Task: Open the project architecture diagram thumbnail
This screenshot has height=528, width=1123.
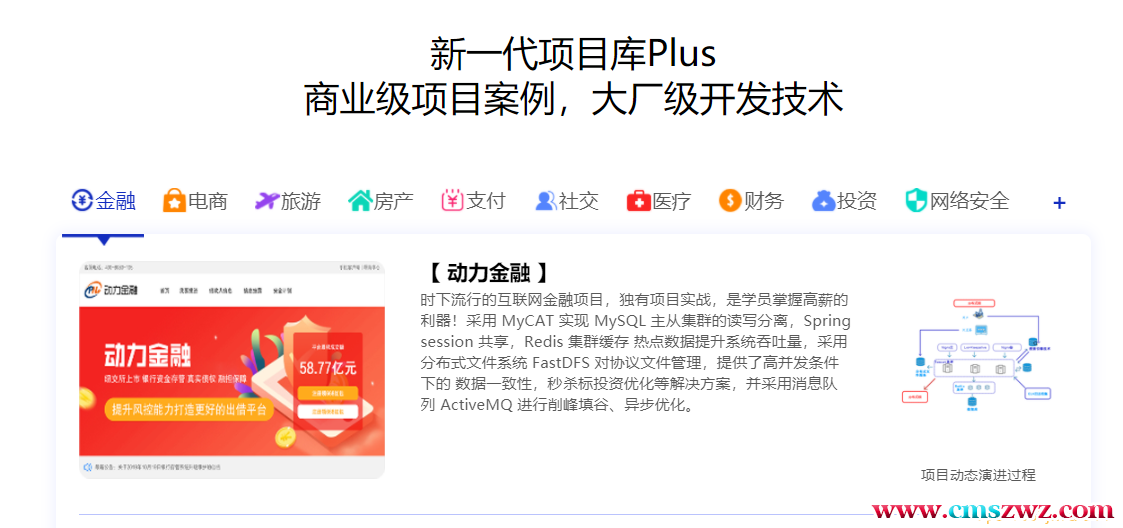Action: [978, 358]
